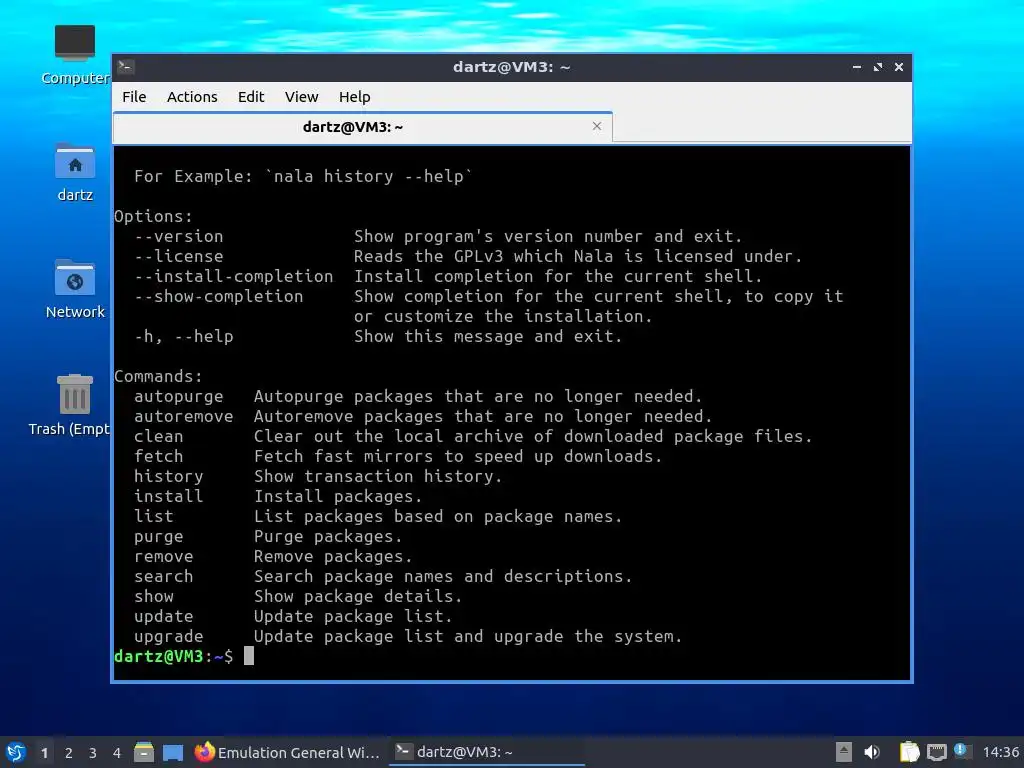The image size is (1024, 768).
Task: Open the dartz home folder icon
Action: click(75, 172)
